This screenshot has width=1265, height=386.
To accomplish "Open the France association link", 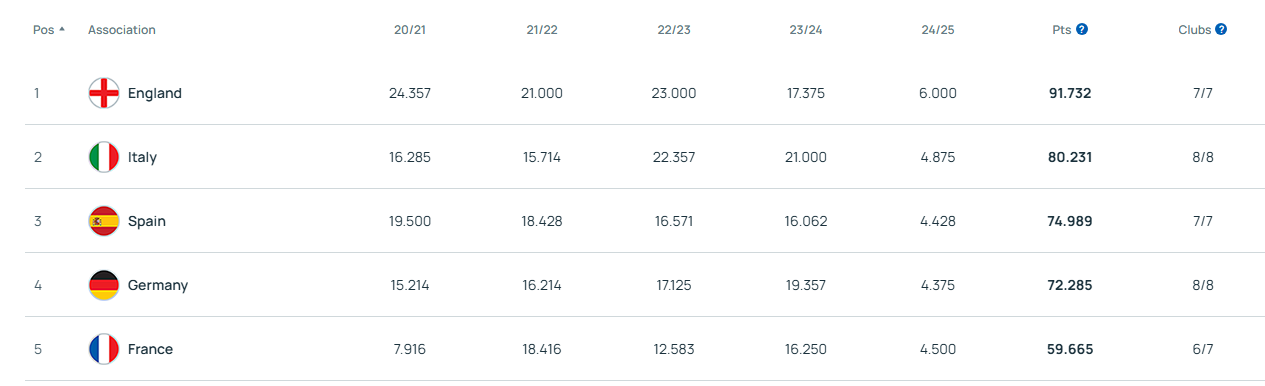I will [x=150, y=349].
